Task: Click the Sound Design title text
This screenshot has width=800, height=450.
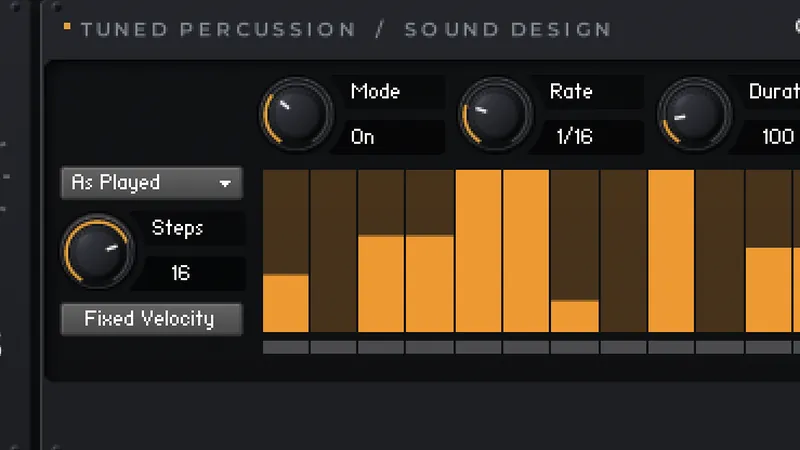Action: pos(508,30)
